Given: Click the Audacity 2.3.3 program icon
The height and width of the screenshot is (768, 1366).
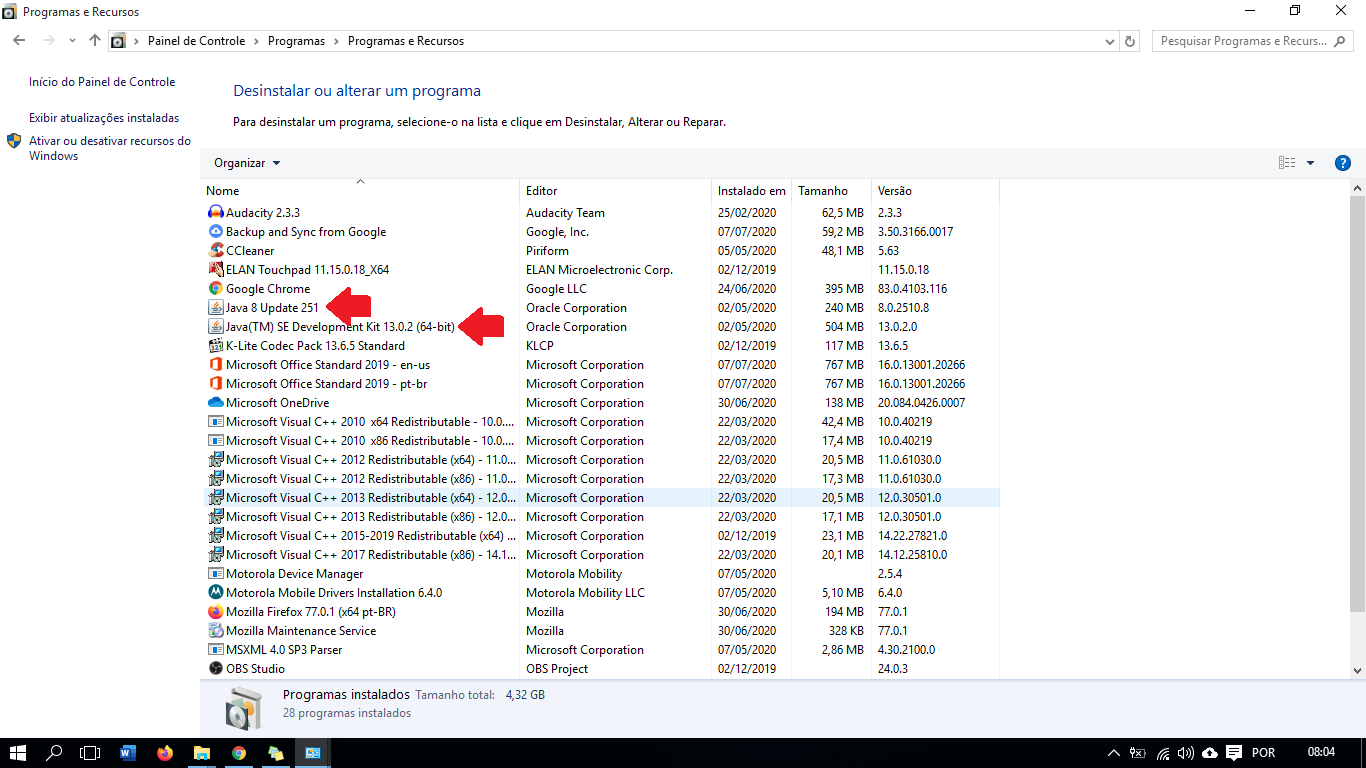Looking at the screenshot, I should pos(216,212).
